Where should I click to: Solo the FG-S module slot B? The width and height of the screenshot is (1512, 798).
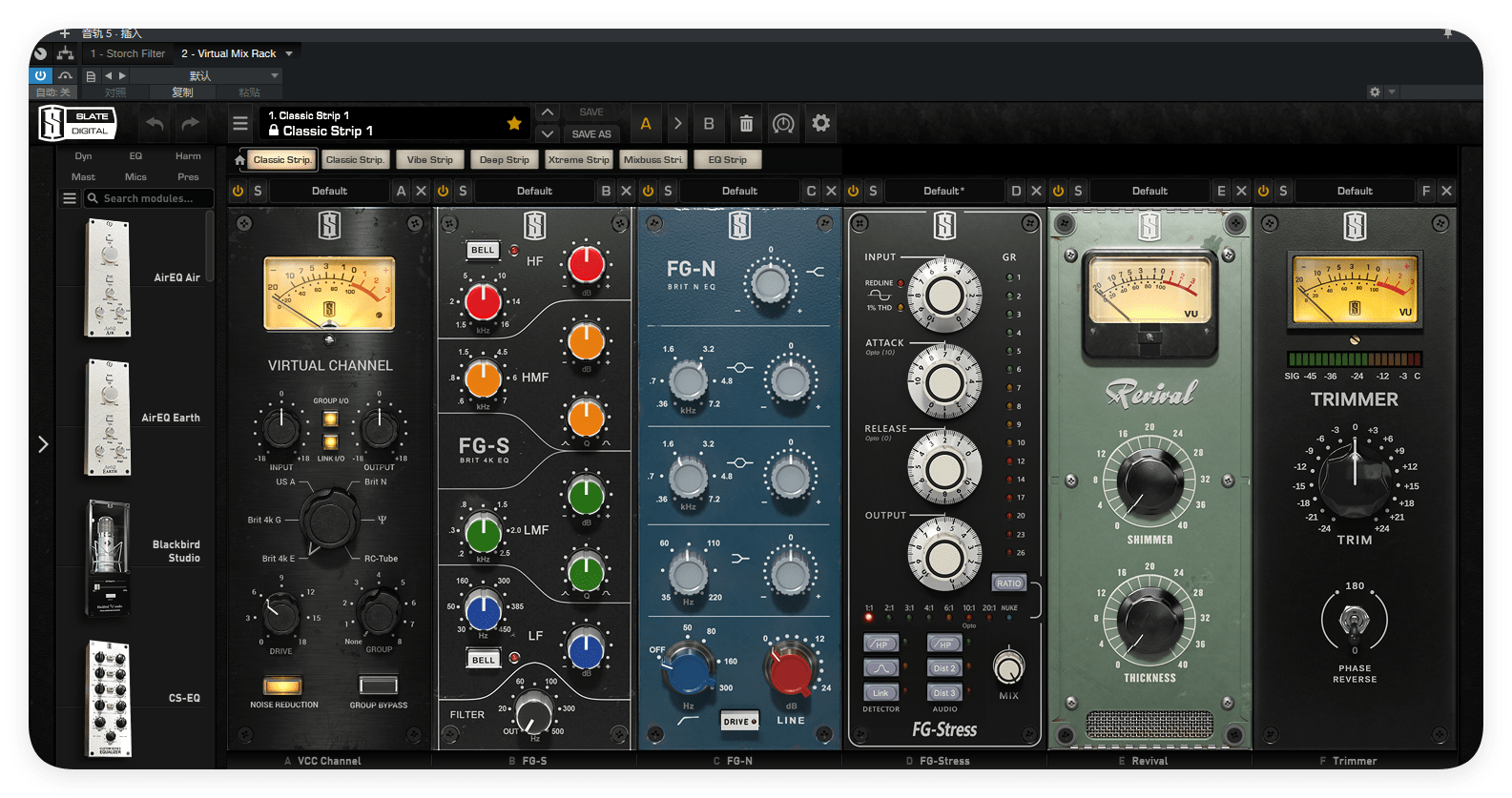(x=463, y=191)
